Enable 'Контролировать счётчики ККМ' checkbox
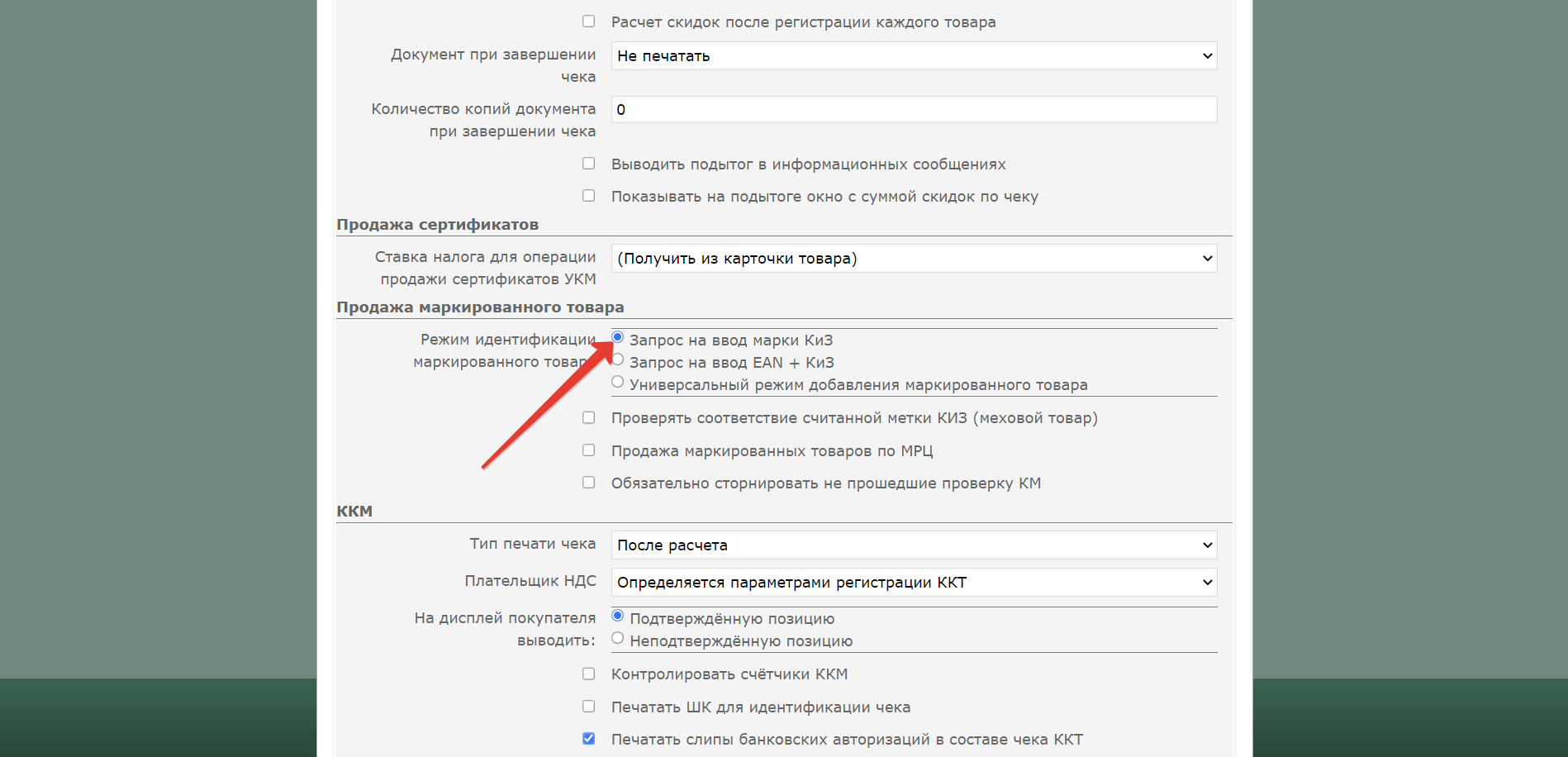The image size is (1568, 757). click(x=588, y=674)
